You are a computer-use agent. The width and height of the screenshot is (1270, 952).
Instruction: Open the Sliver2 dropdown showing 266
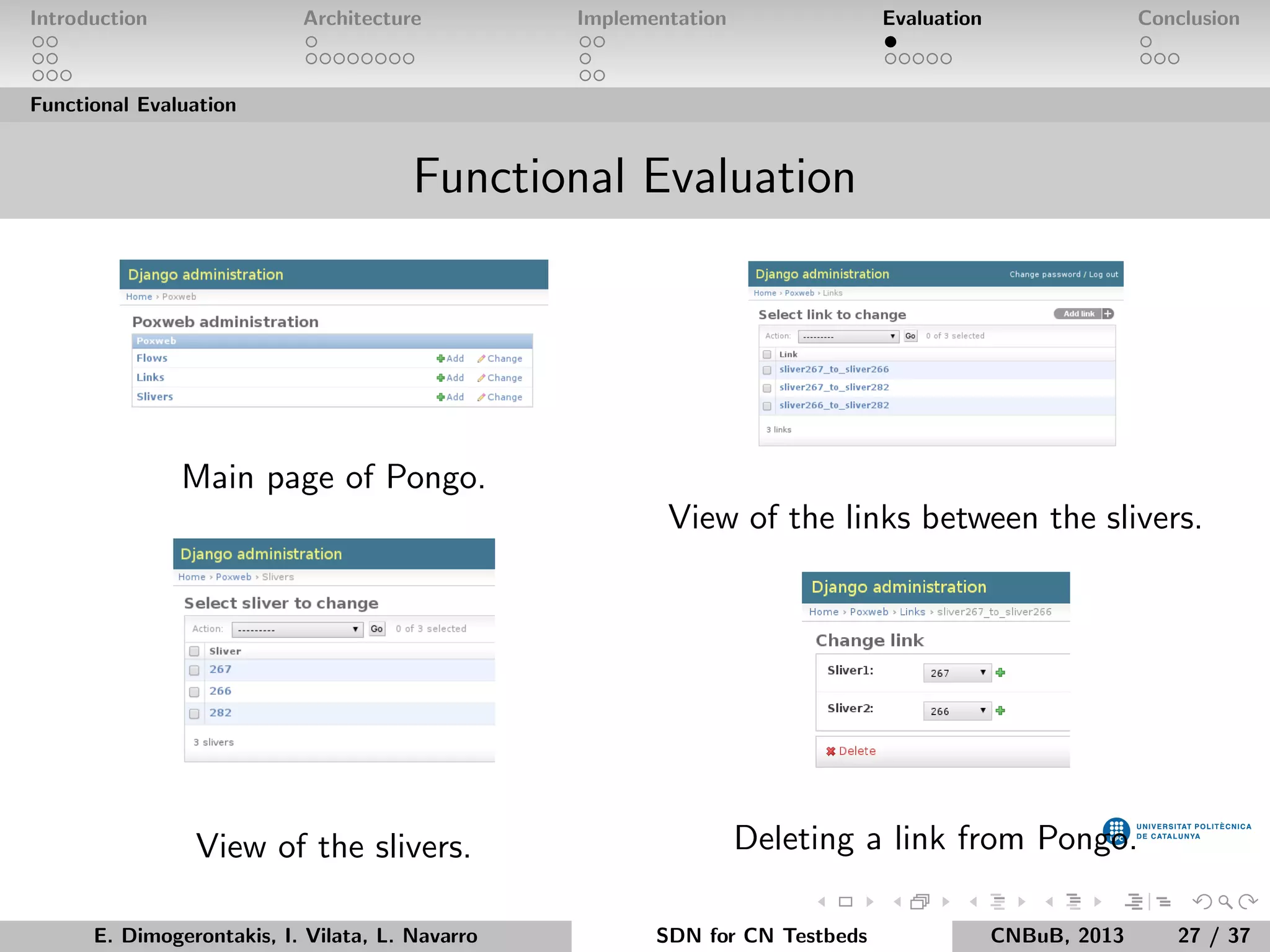click(957, 711)
